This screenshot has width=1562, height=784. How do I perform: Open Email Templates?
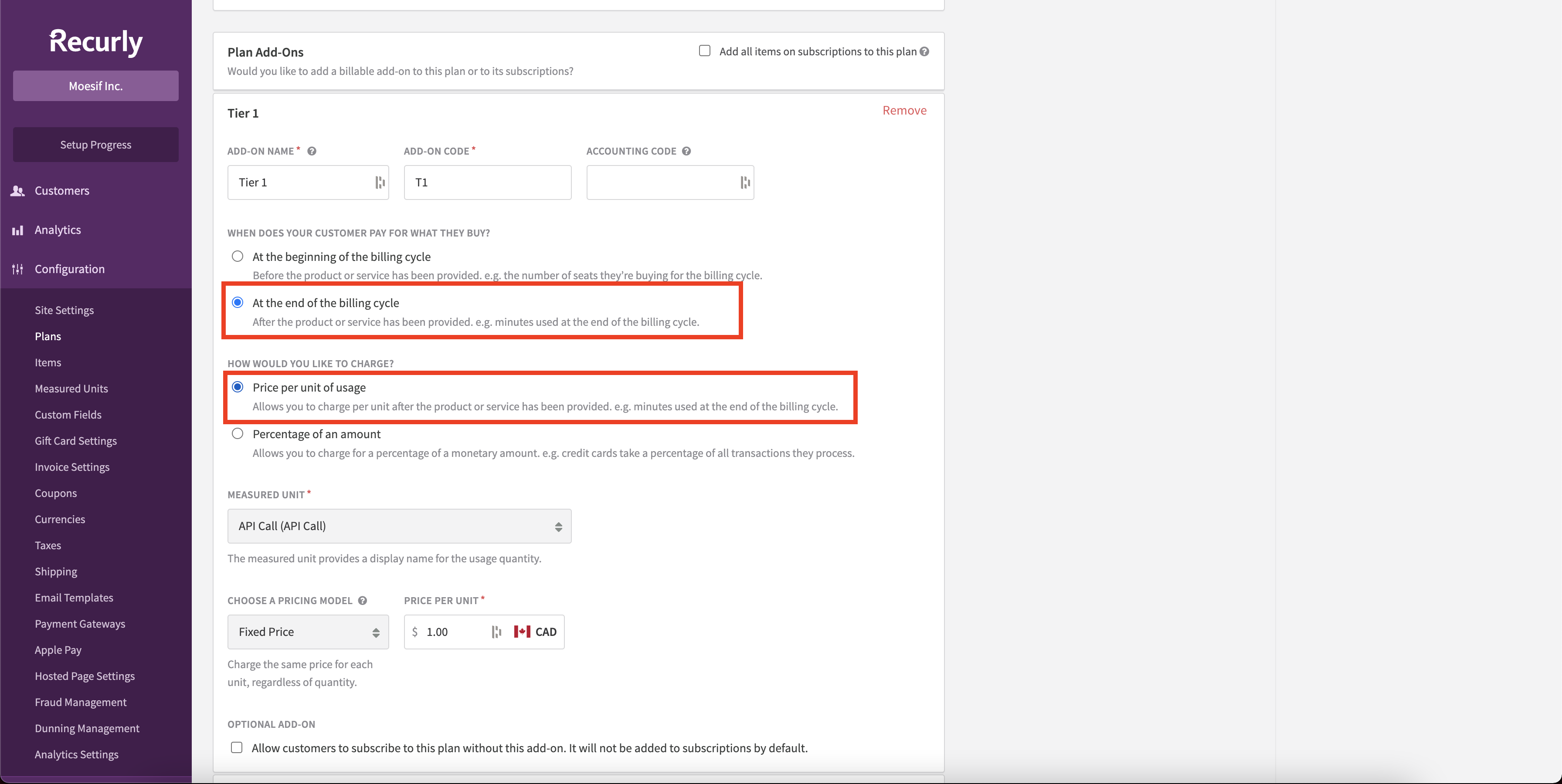tap(74, 598)
